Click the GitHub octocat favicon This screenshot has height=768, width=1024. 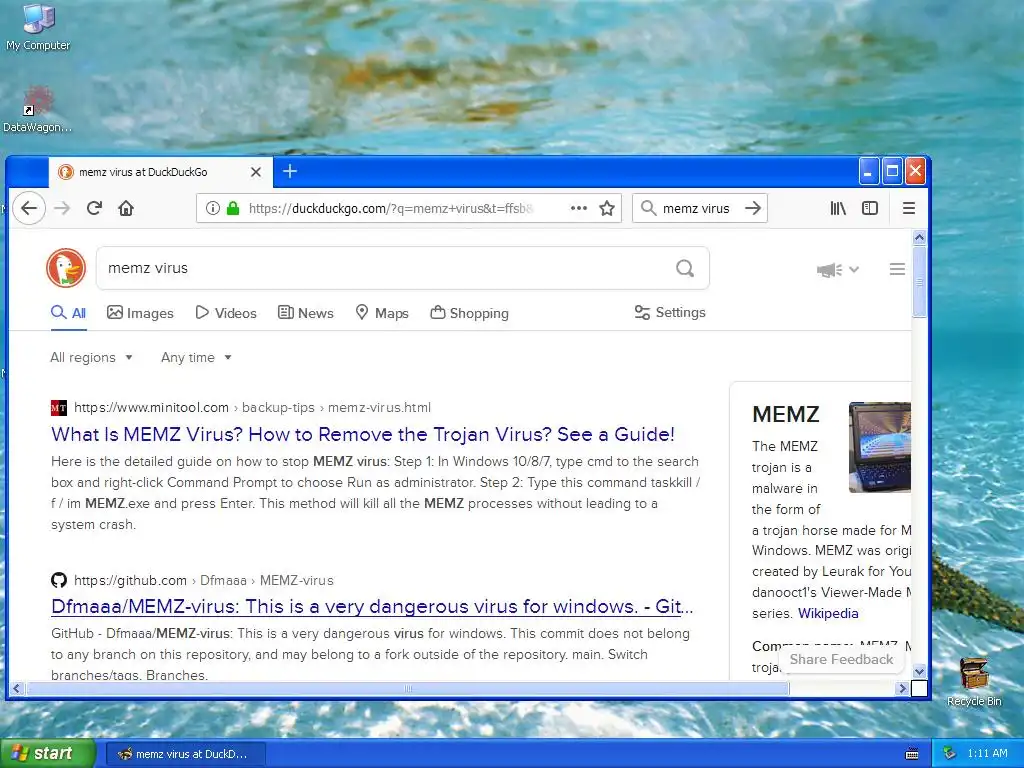tap(59, 580)
